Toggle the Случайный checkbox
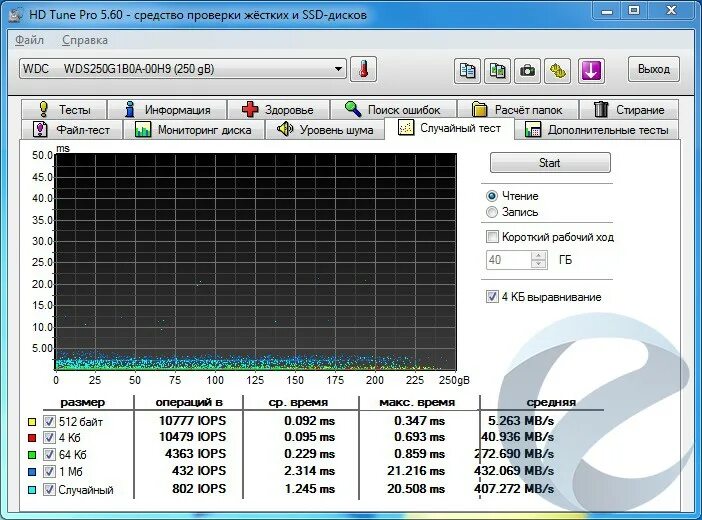The width and height of the screenshot is (702, 520). [x=49, y=490]
